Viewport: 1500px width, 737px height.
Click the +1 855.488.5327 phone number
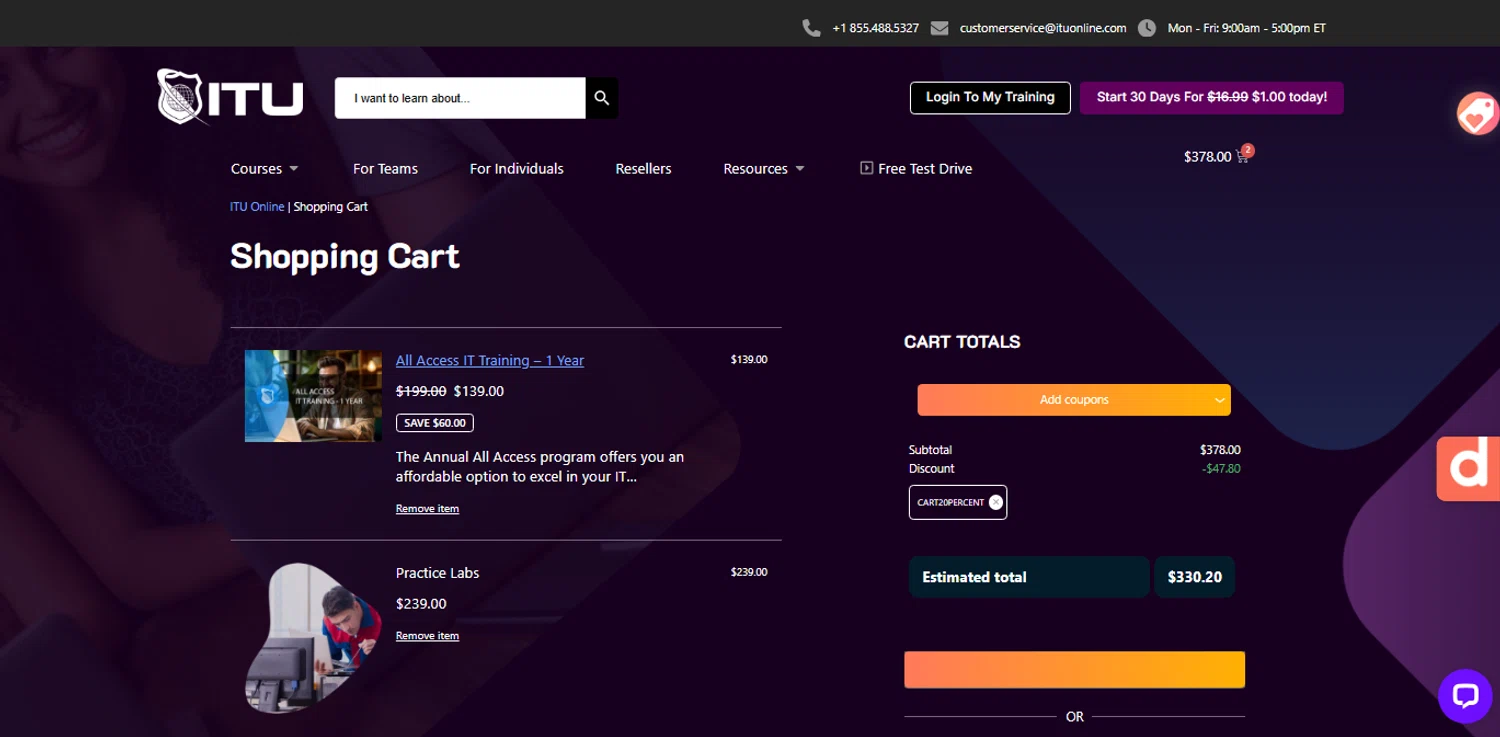[x=875, y=28]
